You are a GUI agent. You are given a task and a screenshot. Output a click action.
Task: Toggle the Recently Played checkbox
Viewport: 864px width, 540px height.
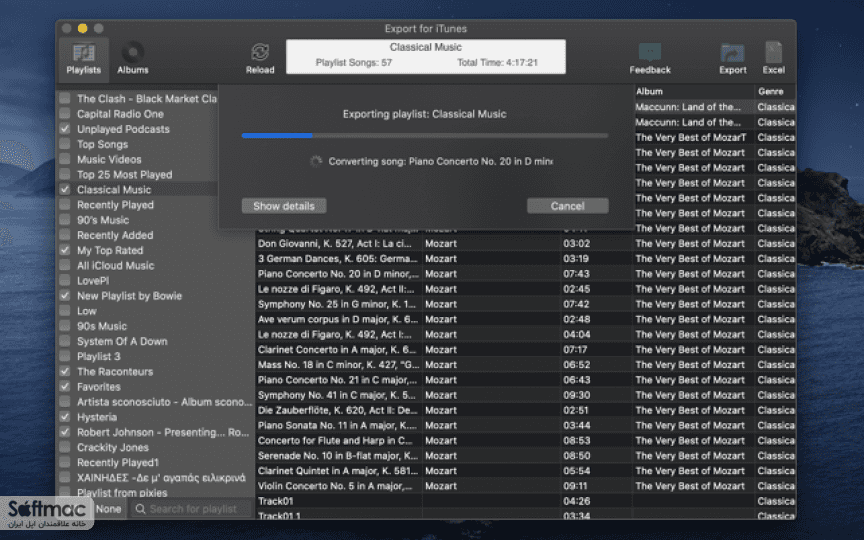click(x=65, y=205)
